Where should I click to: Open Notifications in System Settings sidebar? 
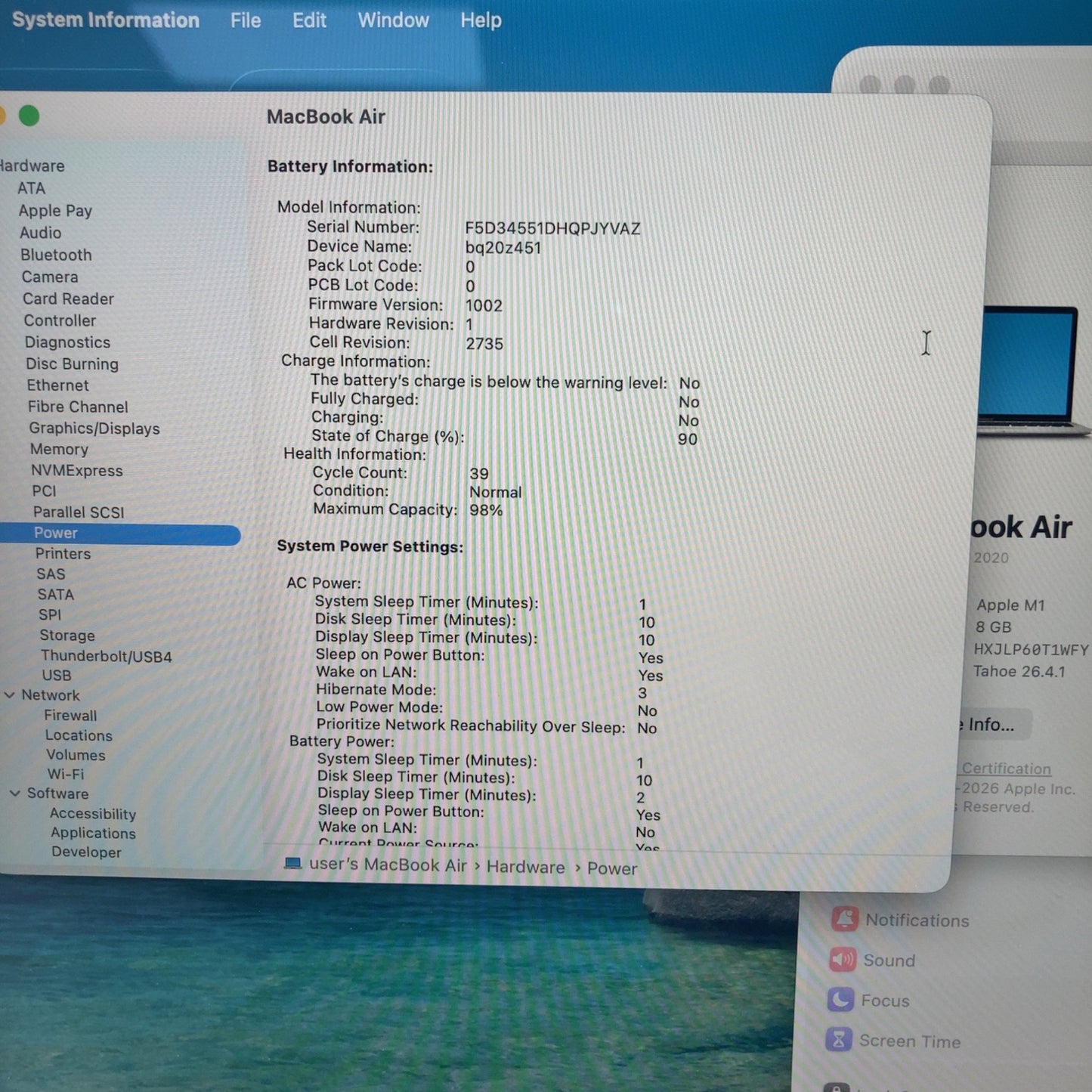coord(900,920)
